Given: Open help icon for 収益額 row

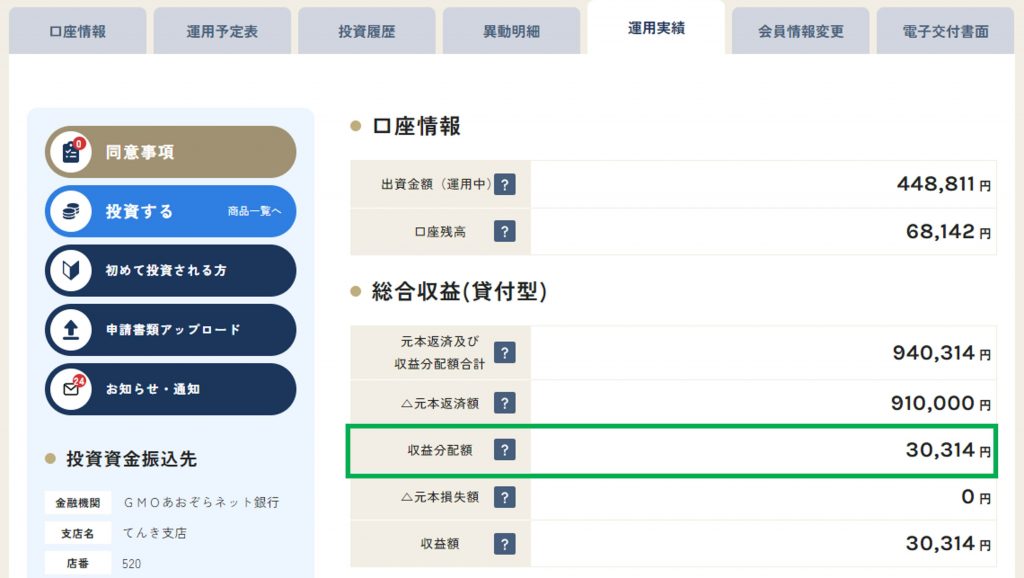Looking at the screenshot, I should (504, 543).
